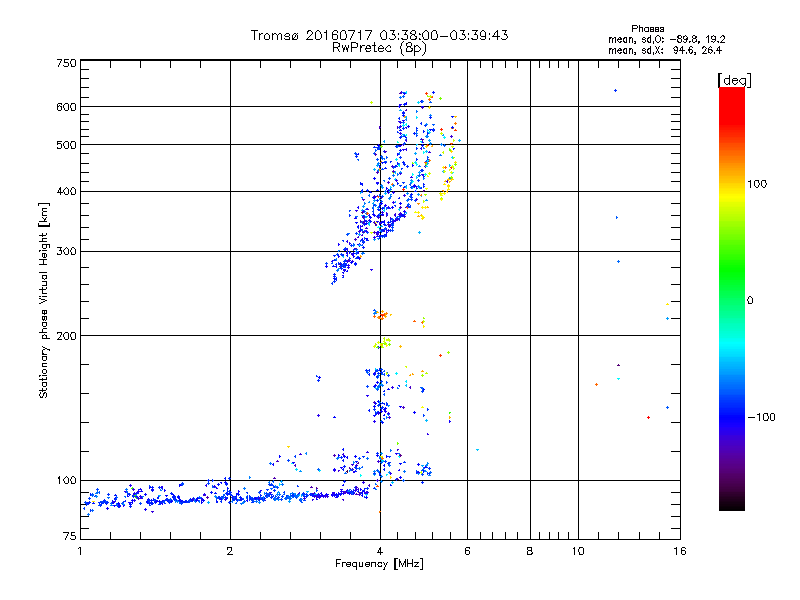
Task: Click y-axis tick label '500'
Action: [66, 145]
